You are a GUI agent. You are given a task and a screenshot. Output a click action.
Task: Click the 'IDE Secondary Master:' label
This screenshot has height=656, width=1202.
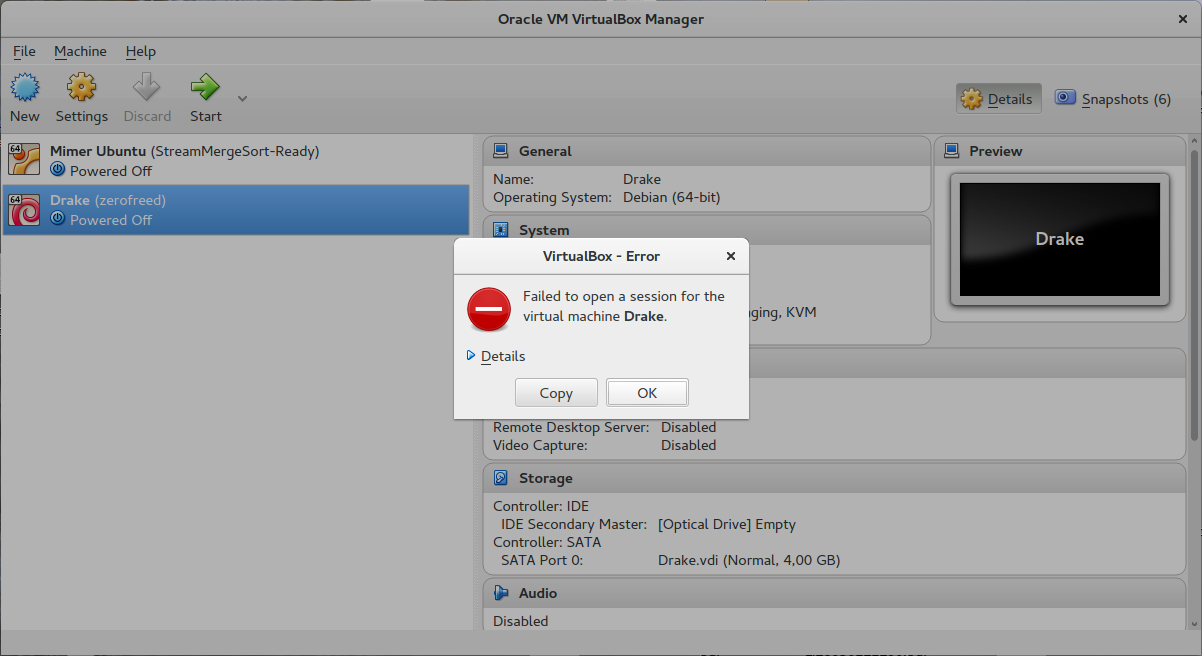(573, 524)
